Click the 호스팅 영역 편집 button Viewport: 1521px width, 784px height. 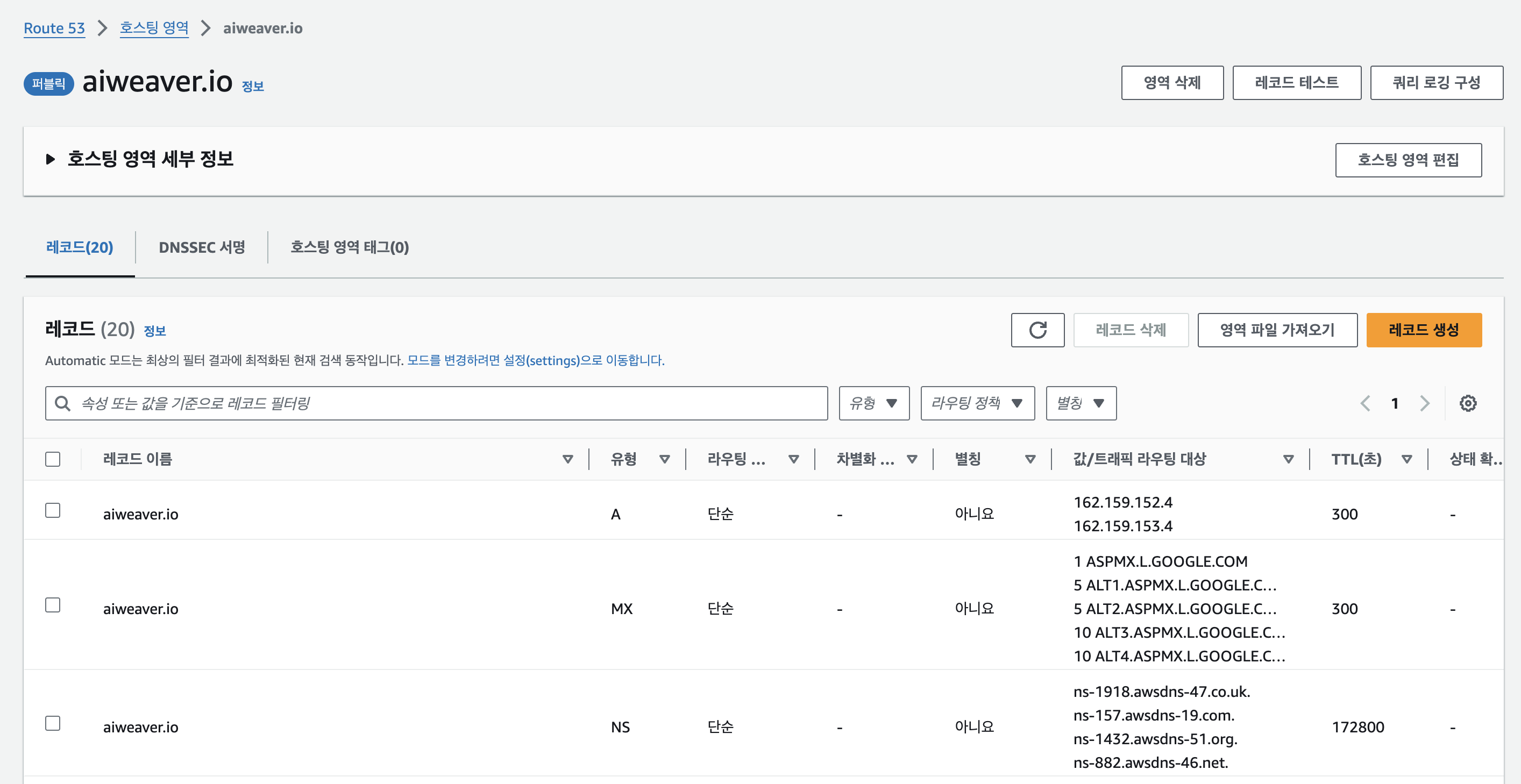1408,160
